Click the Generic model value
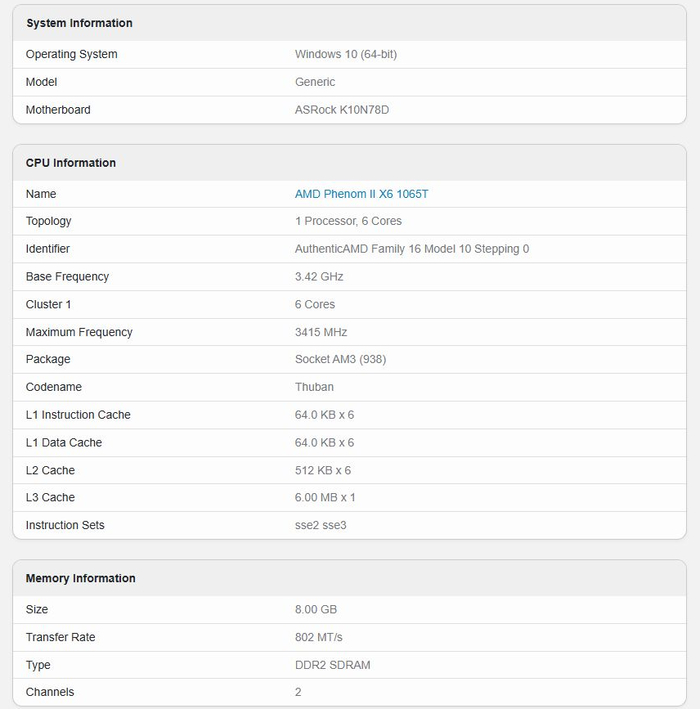The image size is (700, 709). 315,82
